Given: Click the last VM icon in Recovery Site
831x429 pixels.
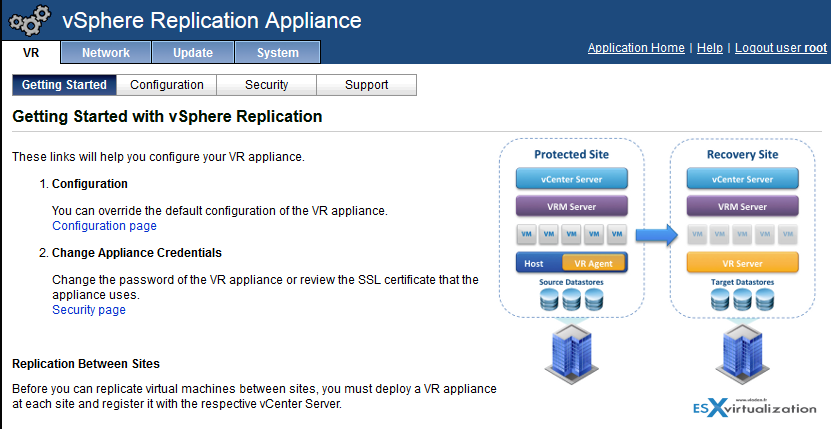Looking at the screenshot, I should pos(788,234).
